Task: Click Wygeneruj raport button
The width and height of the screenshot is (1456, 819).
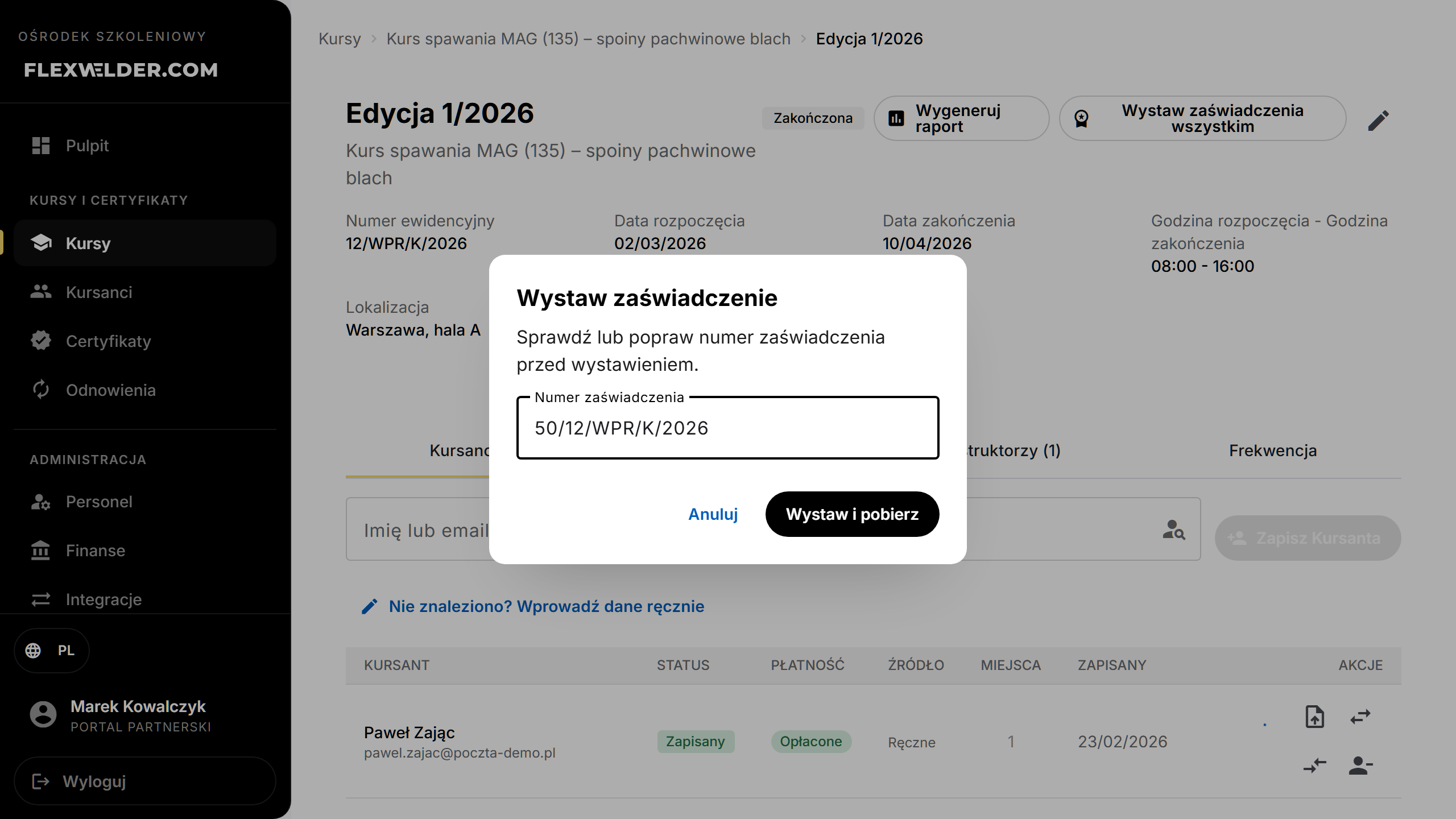Action: [x=961, y=118]
